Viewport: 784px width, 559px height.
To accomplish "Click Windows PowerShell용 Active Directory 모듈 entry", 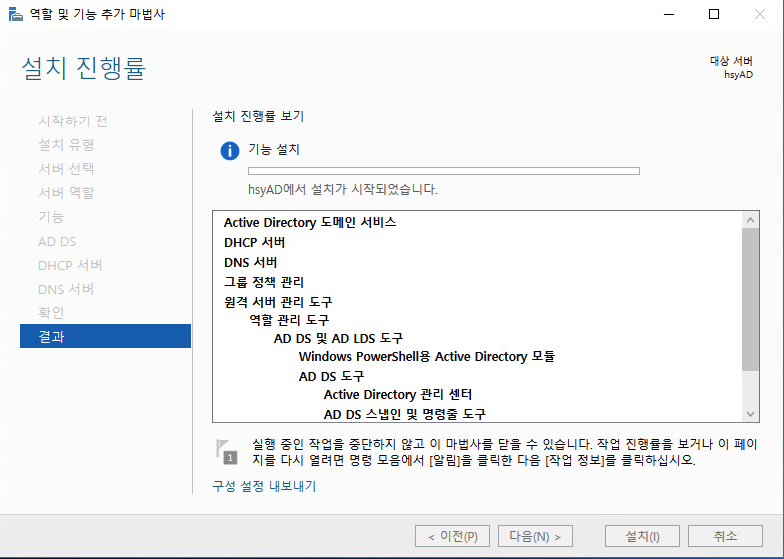I will tap(427, 356).
